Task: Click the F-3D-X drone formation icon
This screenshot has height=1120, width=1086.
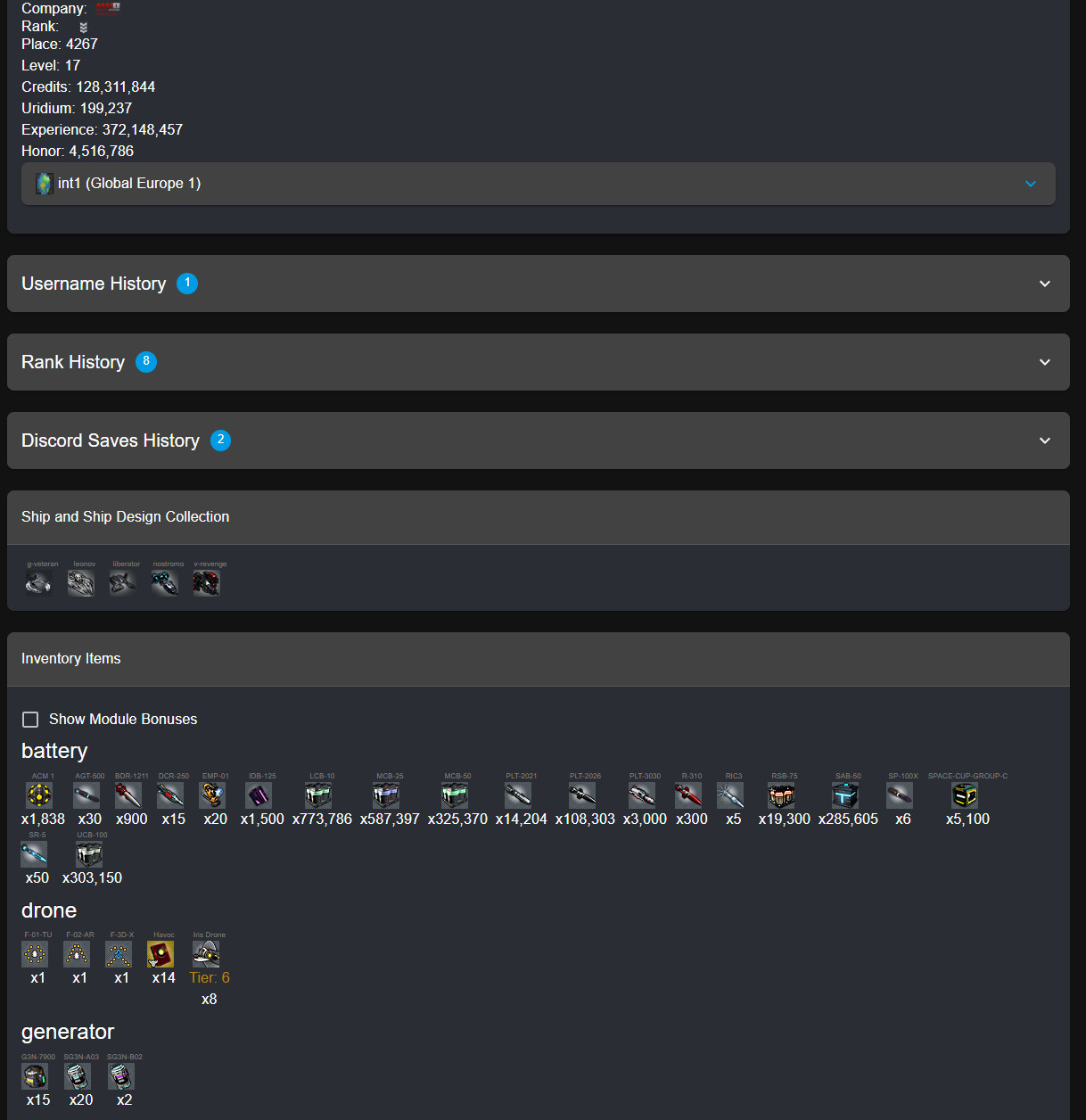Action: coord(119,954)
